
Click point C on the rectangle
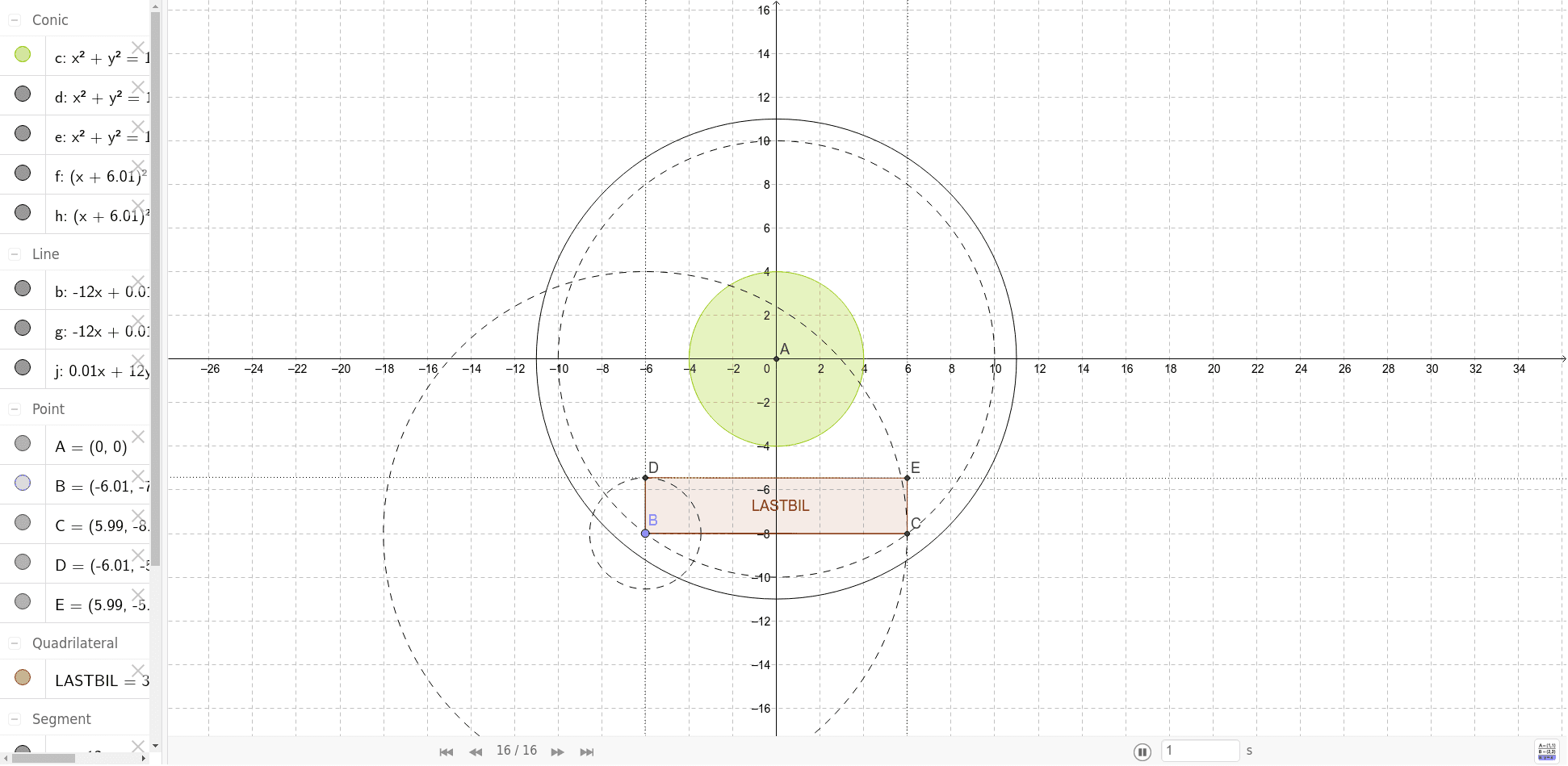[x=908, y=534]
